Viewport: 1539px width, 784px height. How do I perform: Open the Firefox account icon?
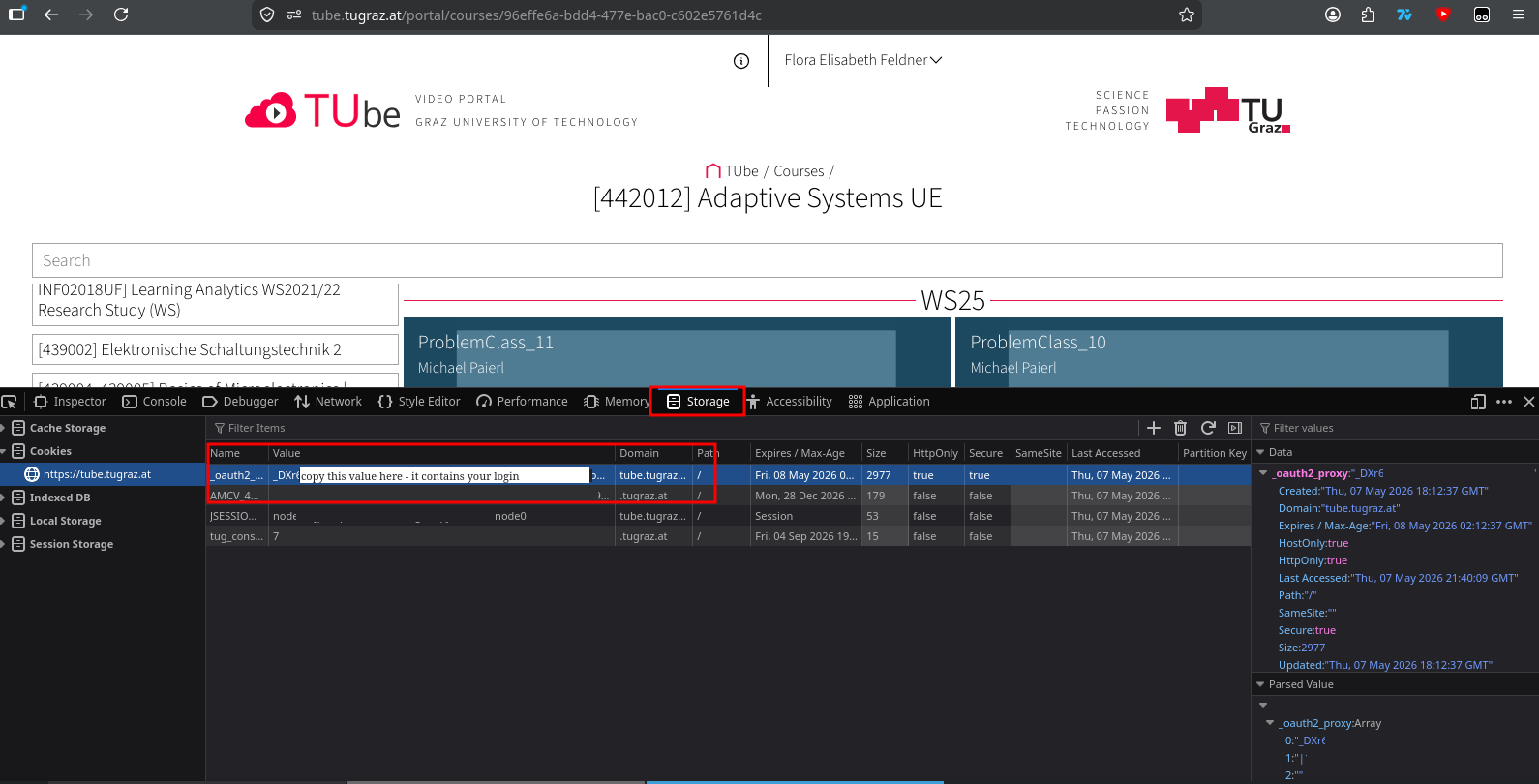[1333, 15]
